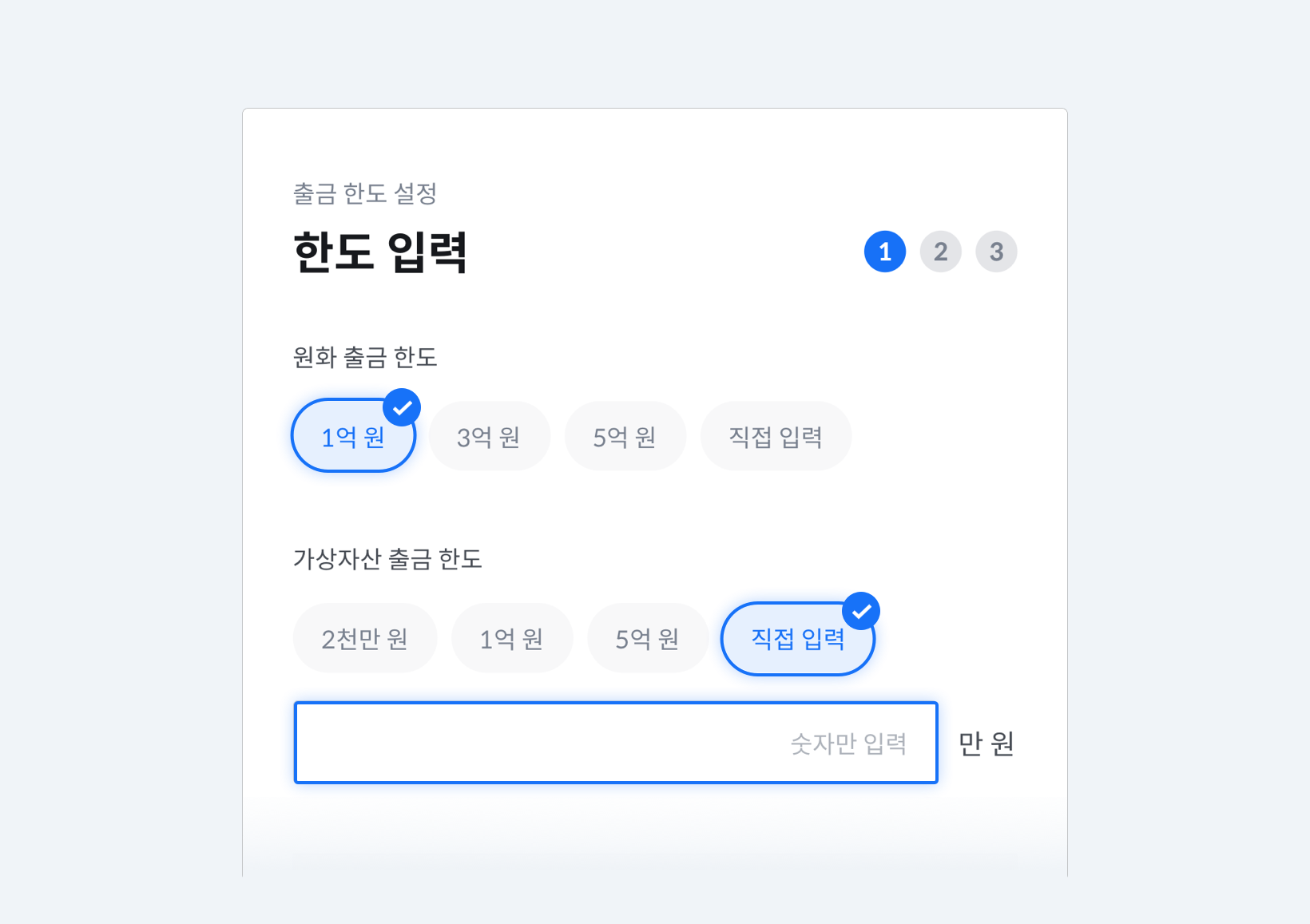Viewport: 1310px width, 924px height.
Task: Select the 5억 원 crypto withdrawal limit
Action: tap(647, 638)
